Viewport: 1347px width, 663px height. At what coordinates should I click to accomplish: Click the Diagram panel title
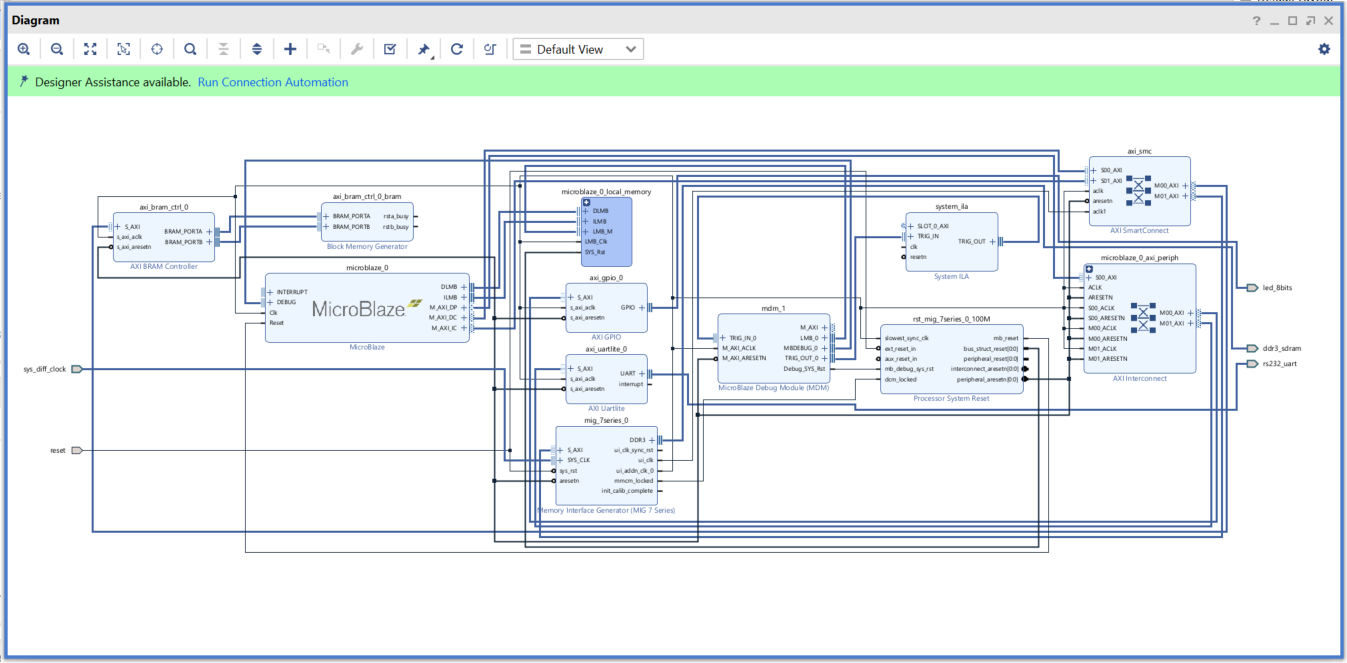point(35,20)
